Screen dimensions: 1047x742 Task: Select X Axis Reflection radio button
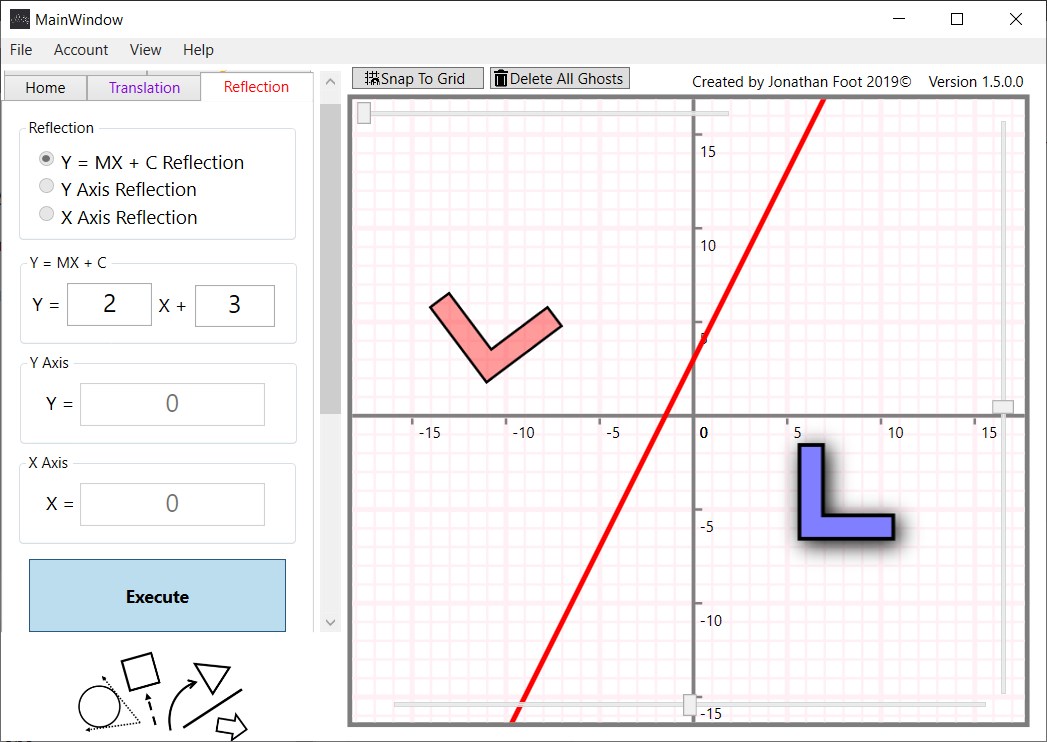coord(46,214)
